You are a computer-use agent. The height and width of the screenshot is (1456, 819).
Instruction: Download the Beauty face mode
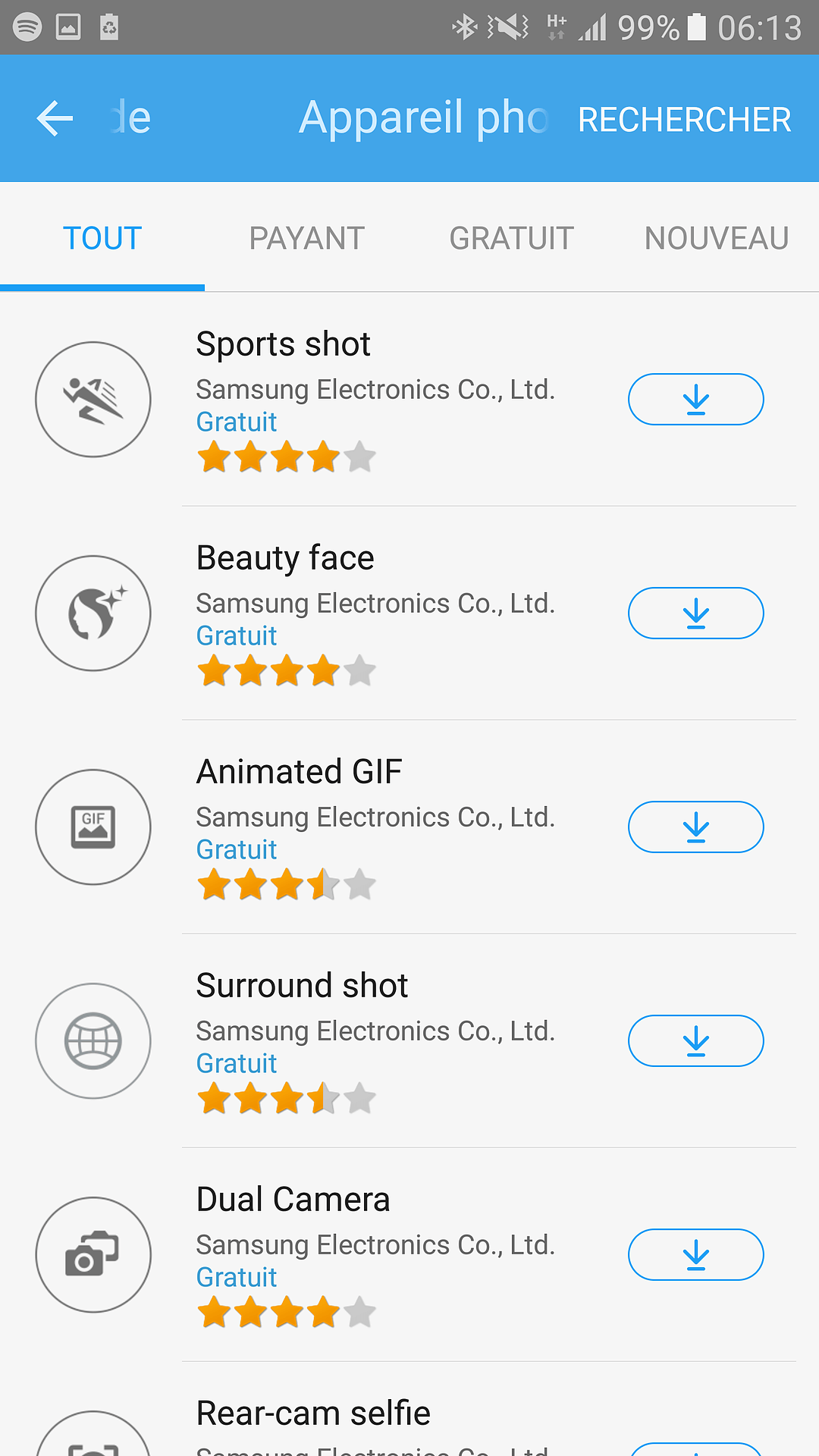click(695, 613)
